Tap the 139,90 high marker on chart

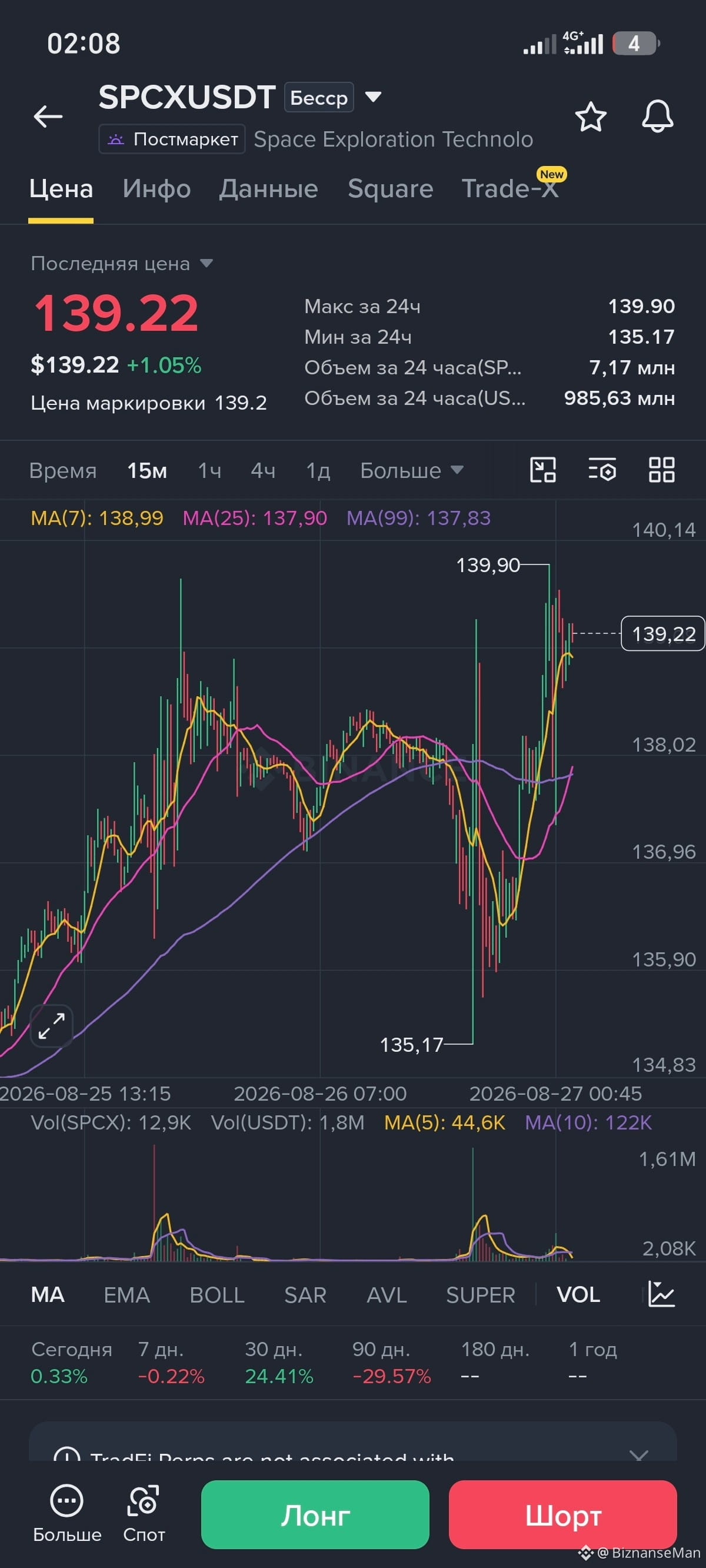[488, 565]
